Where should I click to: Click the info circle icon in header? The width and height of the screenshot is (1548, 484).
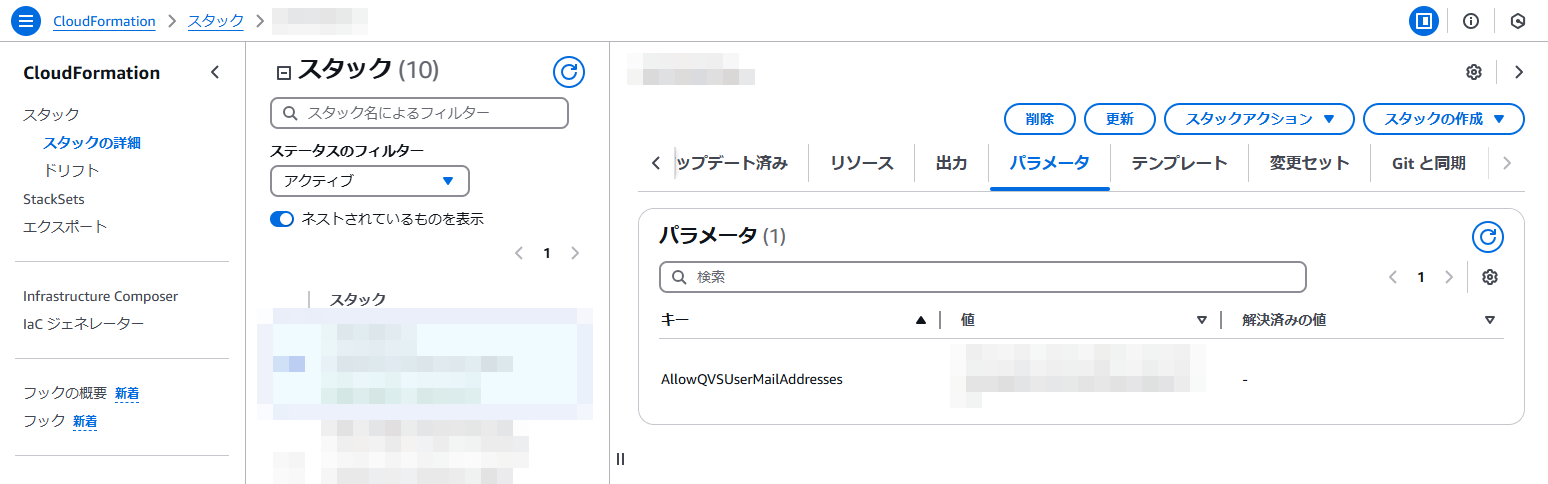click(x=1471, y=21)
